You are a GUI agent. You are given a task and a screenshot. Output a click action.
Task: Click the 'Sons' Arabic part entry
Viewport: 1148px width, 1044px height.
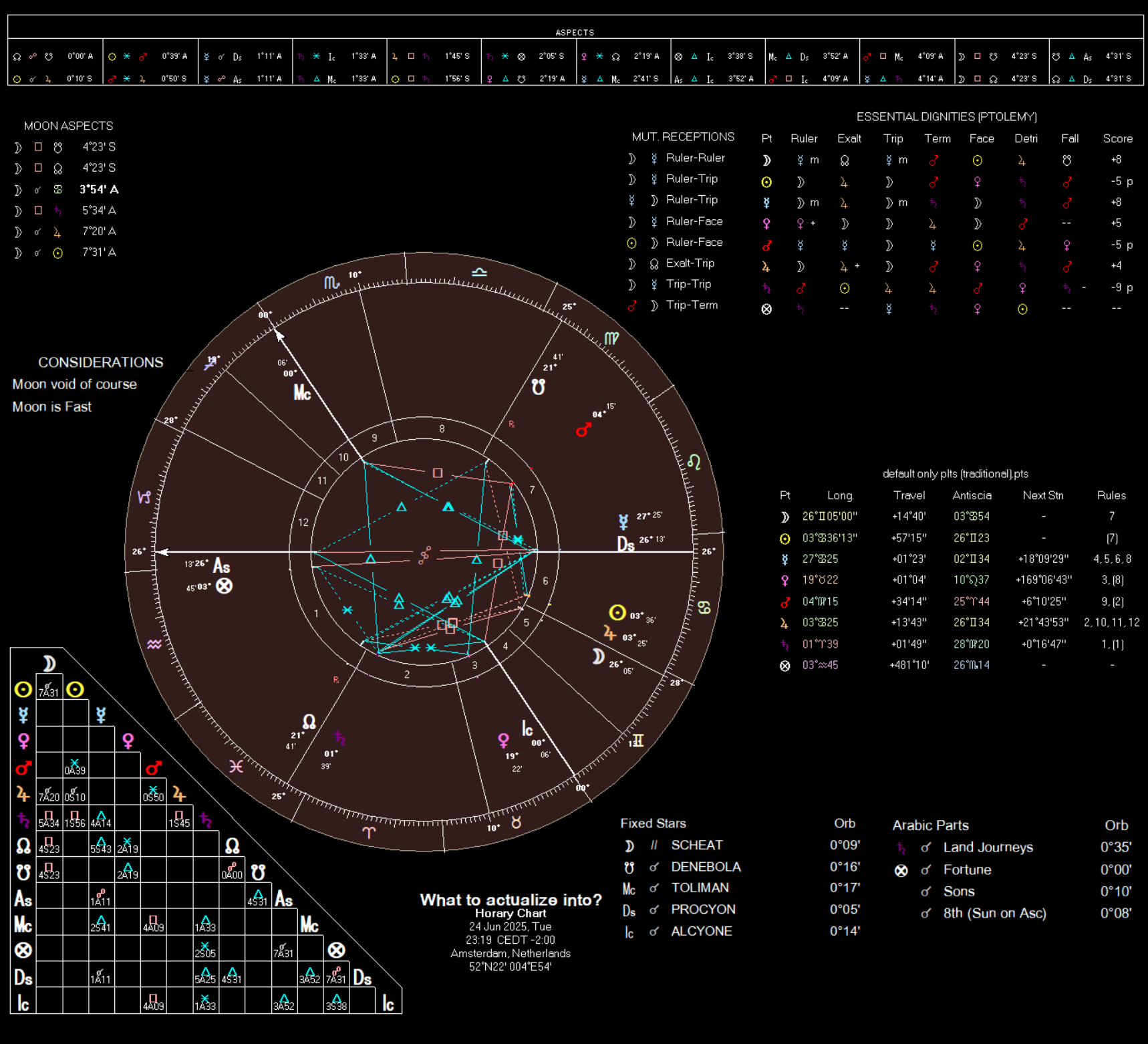pos(958,892)
